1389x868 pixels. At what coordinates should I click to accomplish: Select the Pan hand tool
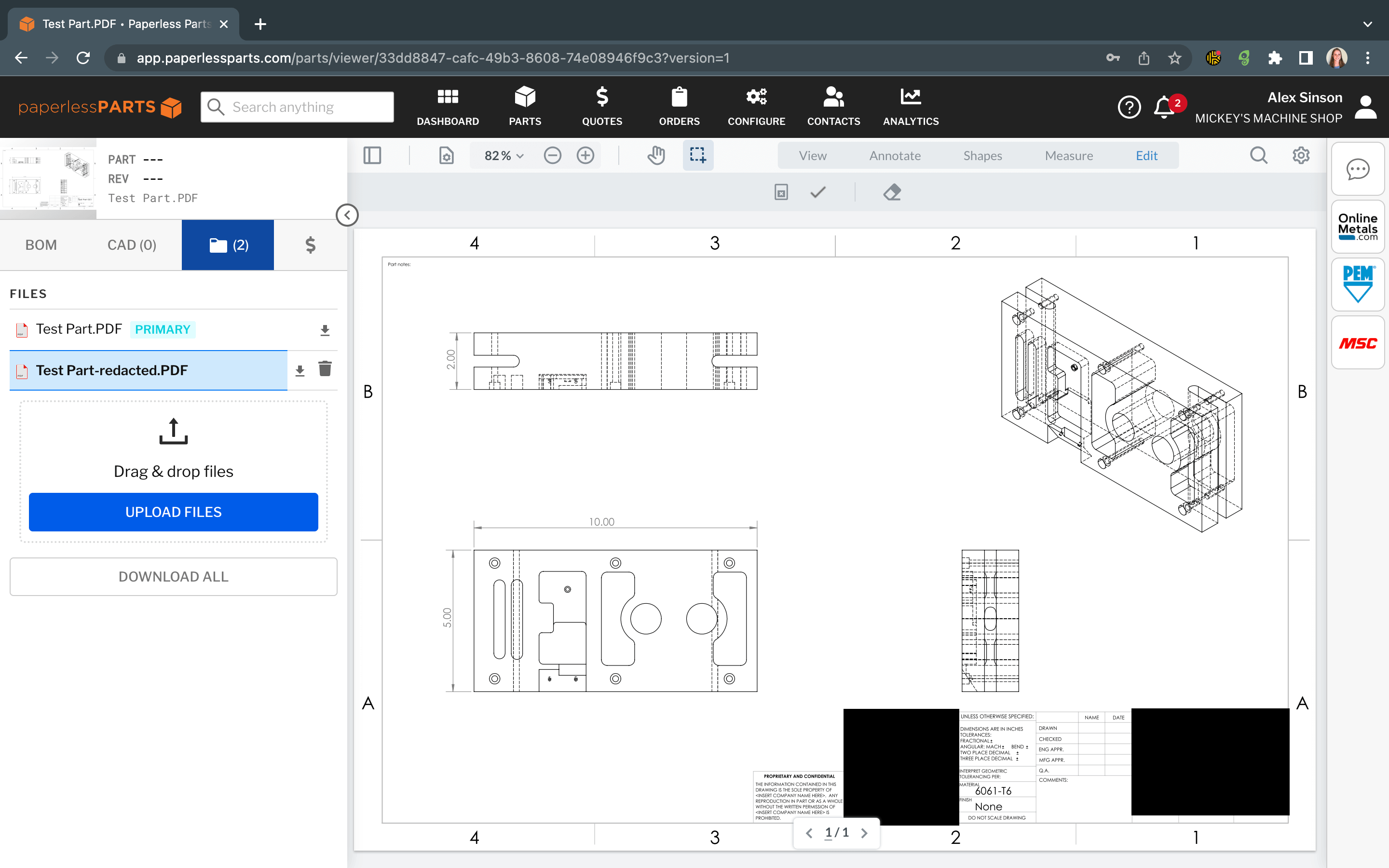click(x=656, y=155)
